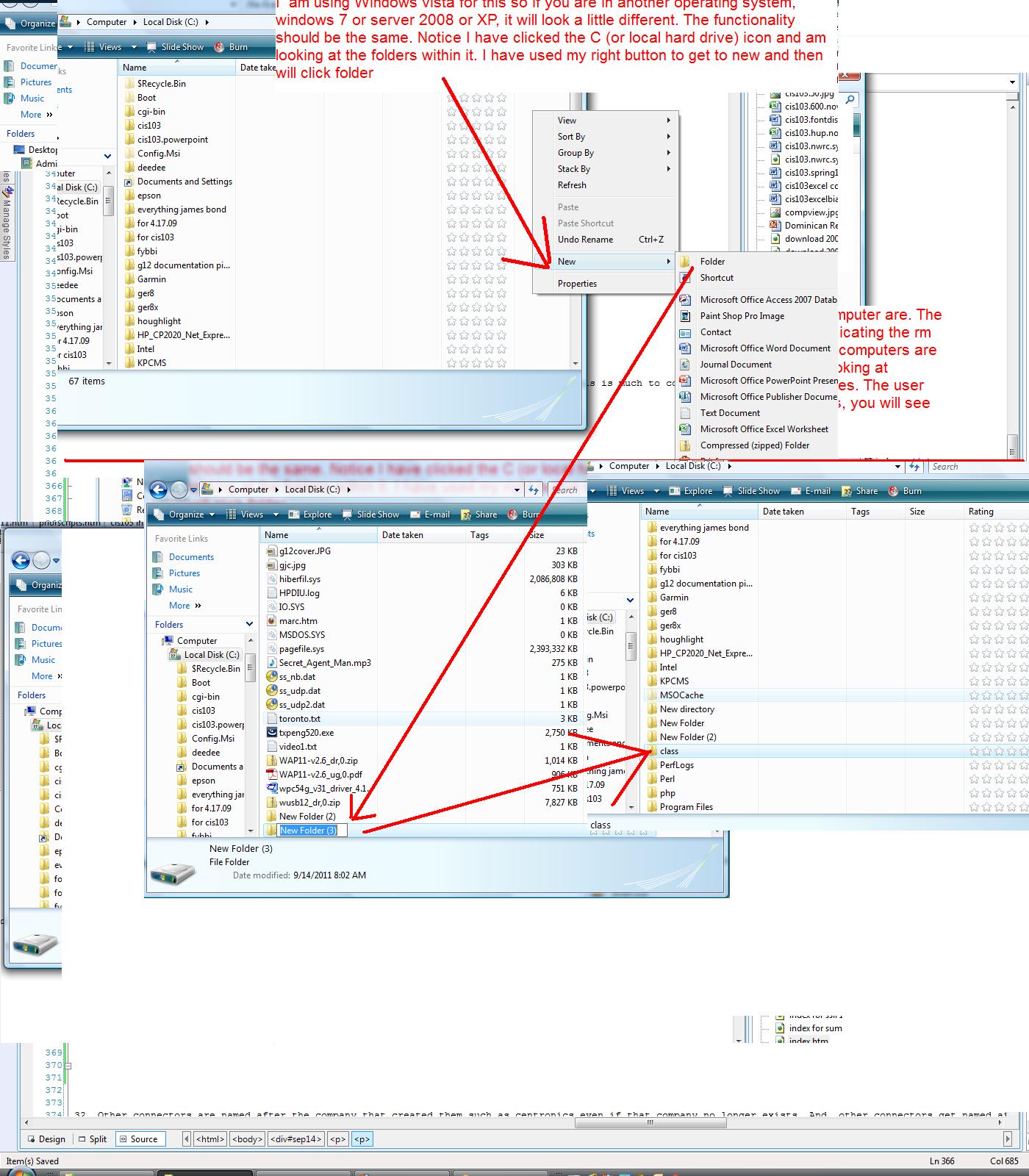The width and height of the screenshot is (1029, 1176).
Task: Select txpeng520.exe application icon
Action: coord(271,733)
